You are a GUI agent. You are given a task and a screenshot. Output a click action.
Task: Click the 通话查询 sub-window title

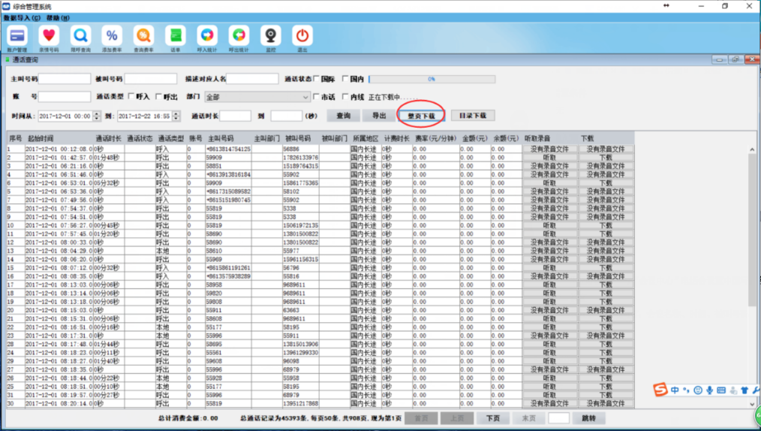(x=25, y=60)
